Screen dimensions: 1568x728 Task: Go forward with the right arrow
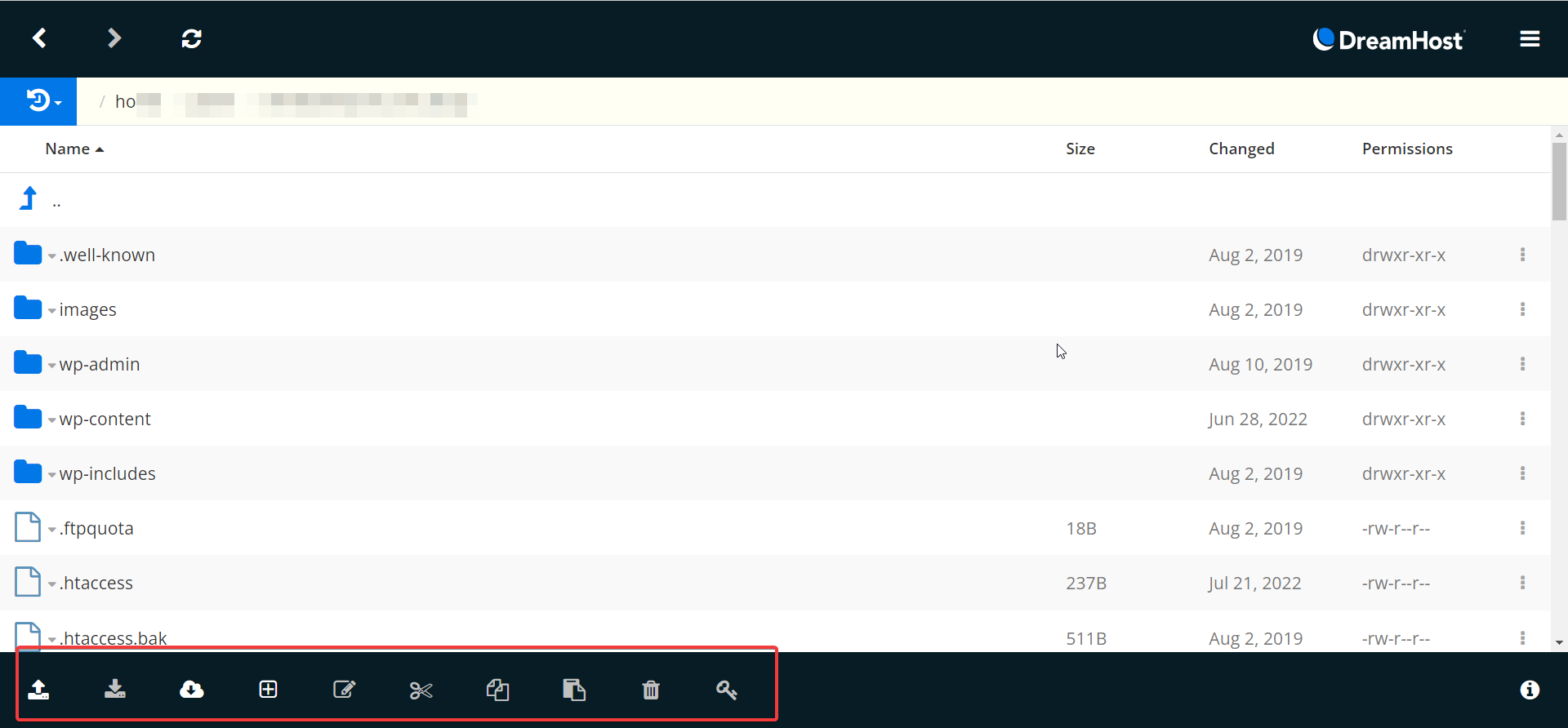coord(114,38)
